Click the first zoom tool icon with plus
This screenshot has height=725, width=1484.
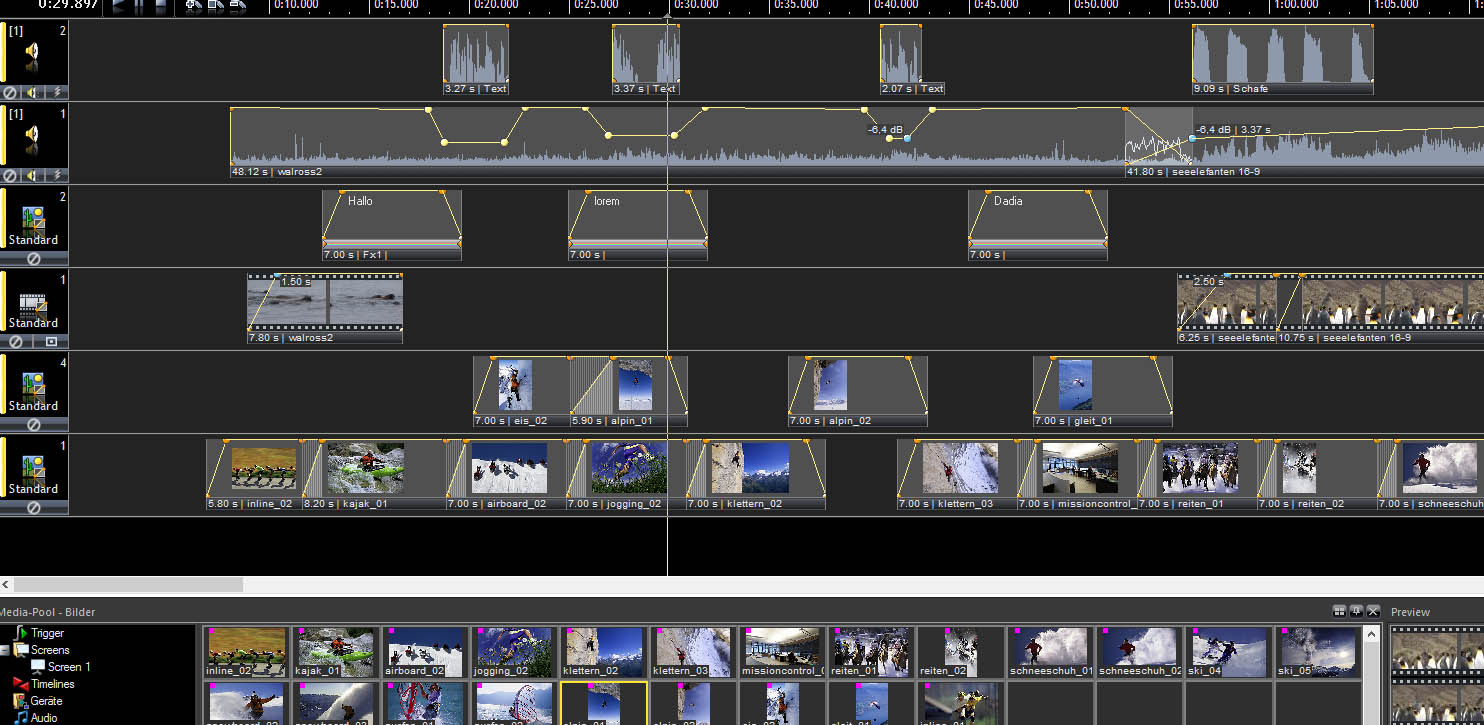tap(193, 6)
